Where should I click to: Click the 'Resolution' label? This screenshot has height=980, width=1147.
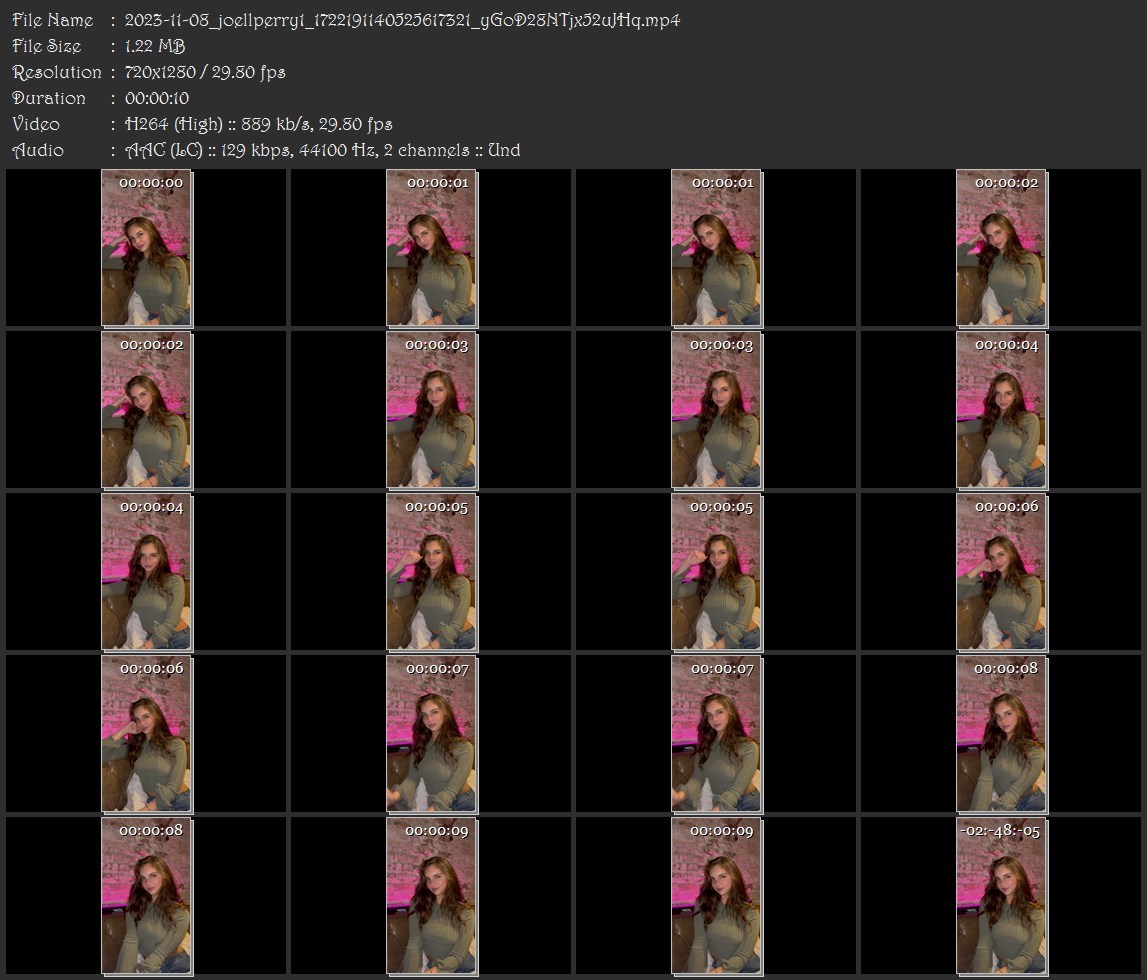57,72
